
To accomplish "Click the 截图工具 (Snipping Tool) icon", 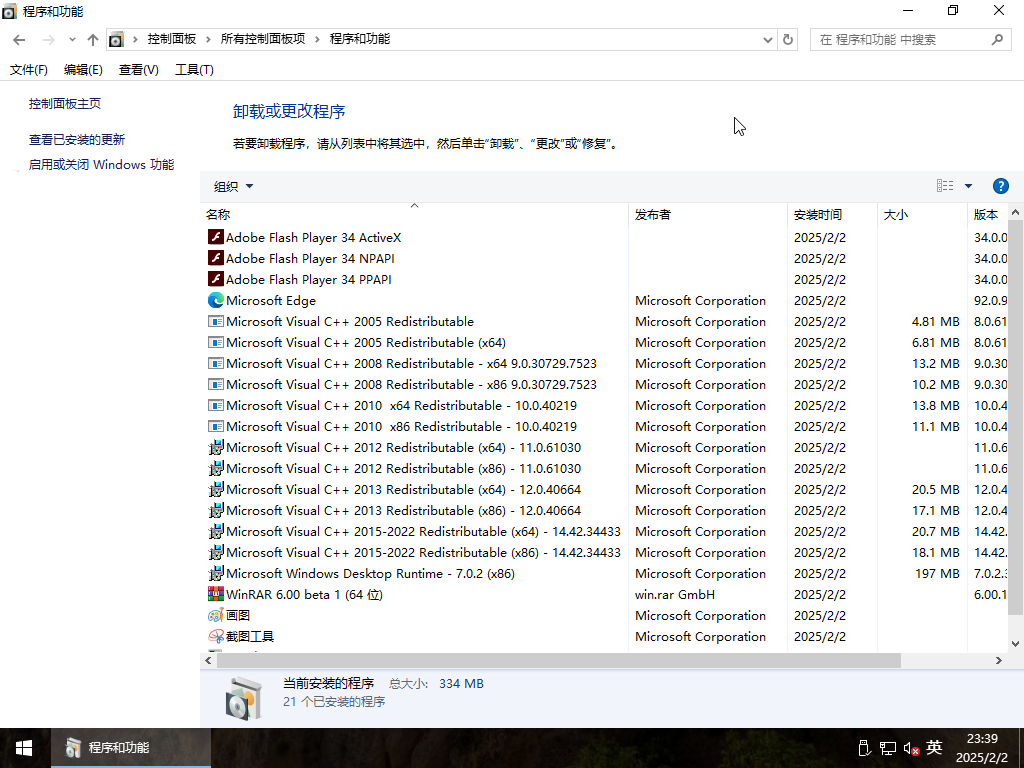I will [x=216, y=636].
